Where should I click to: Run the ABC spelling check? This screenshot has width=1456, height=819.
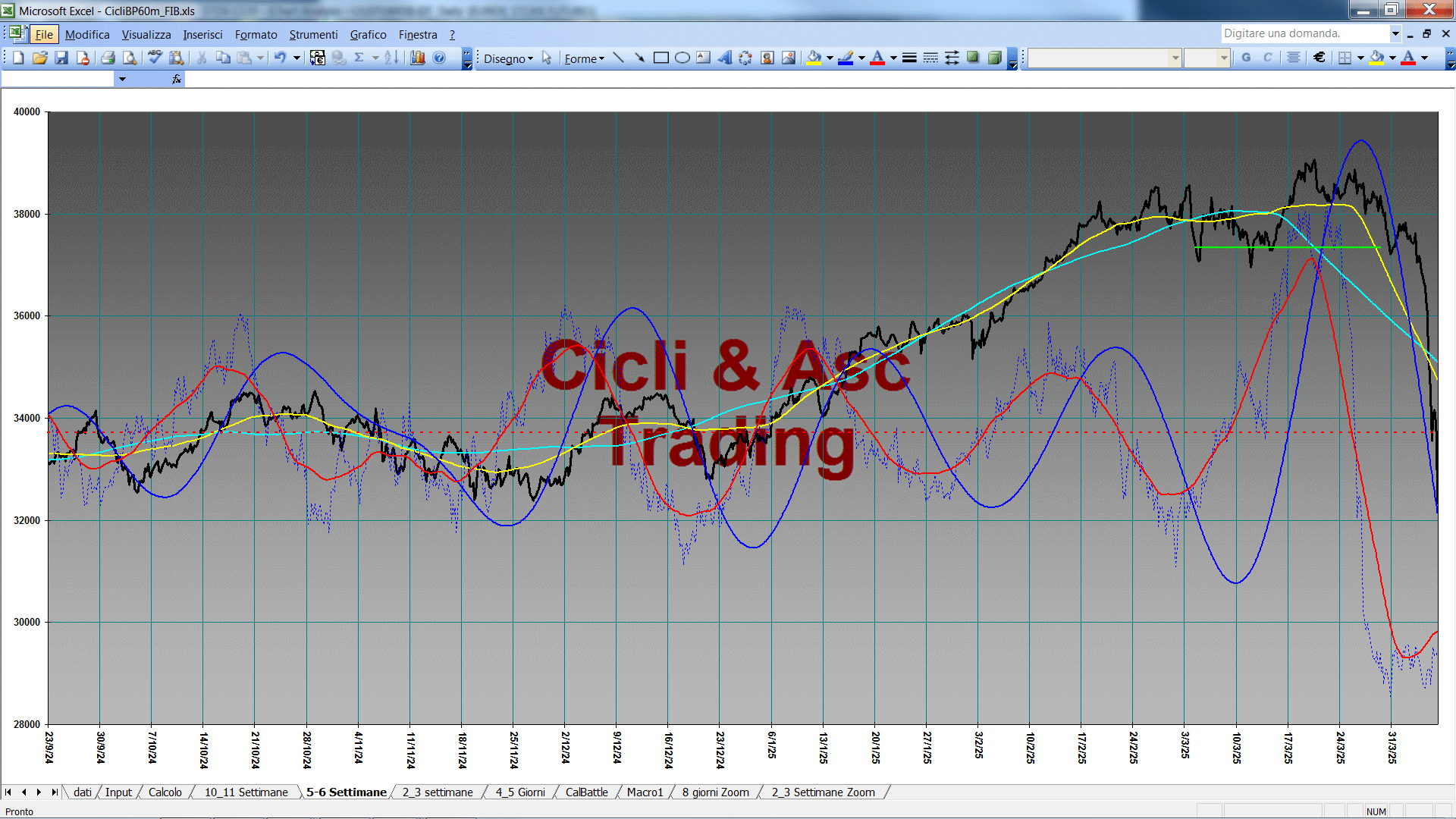coord(155,58)
